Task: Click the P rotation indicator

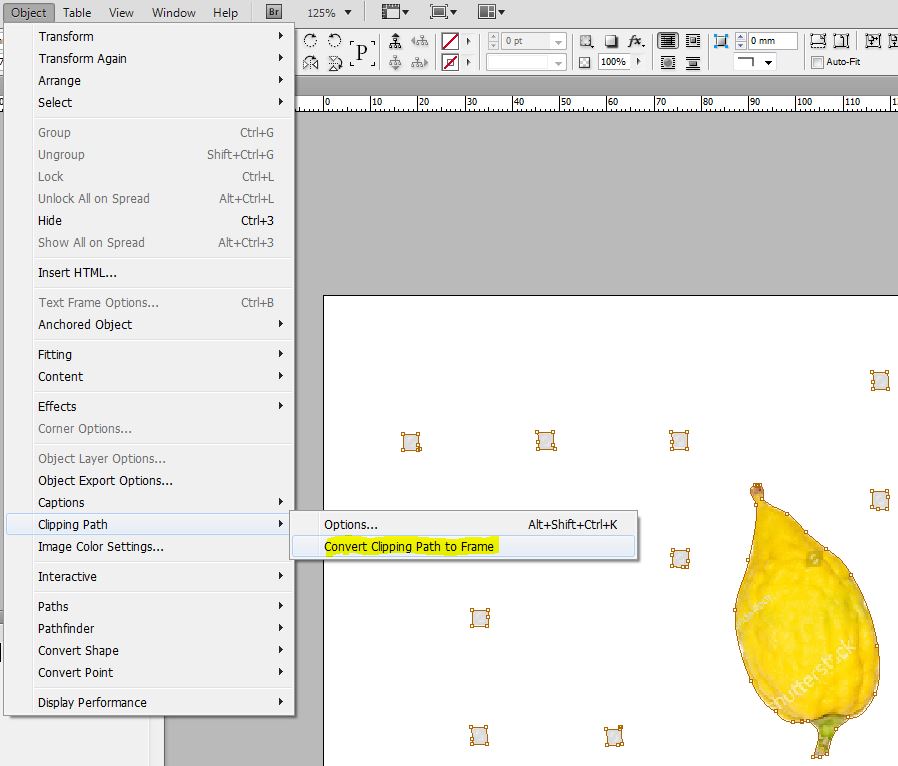Action: (x=362, y=53)
